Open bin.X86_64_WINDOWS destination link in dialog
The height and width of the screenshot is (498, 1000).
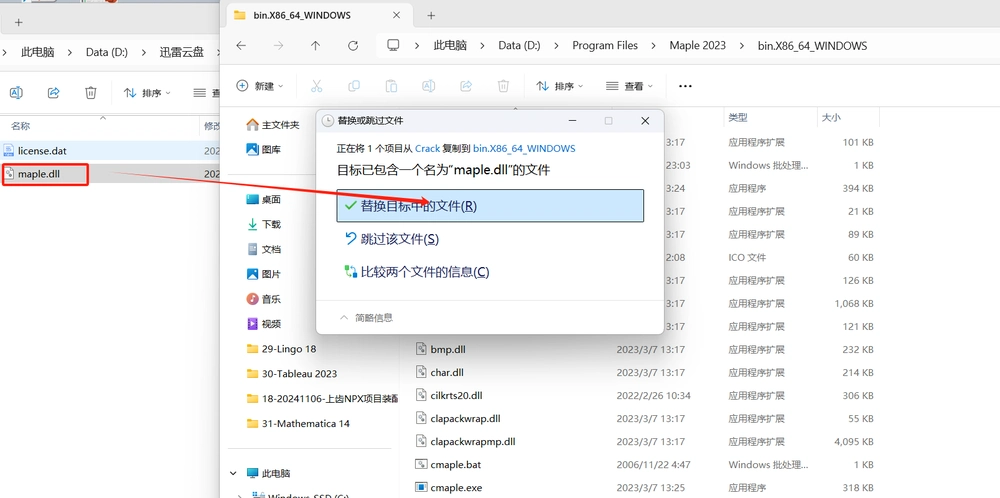click(x=524, y=148)
